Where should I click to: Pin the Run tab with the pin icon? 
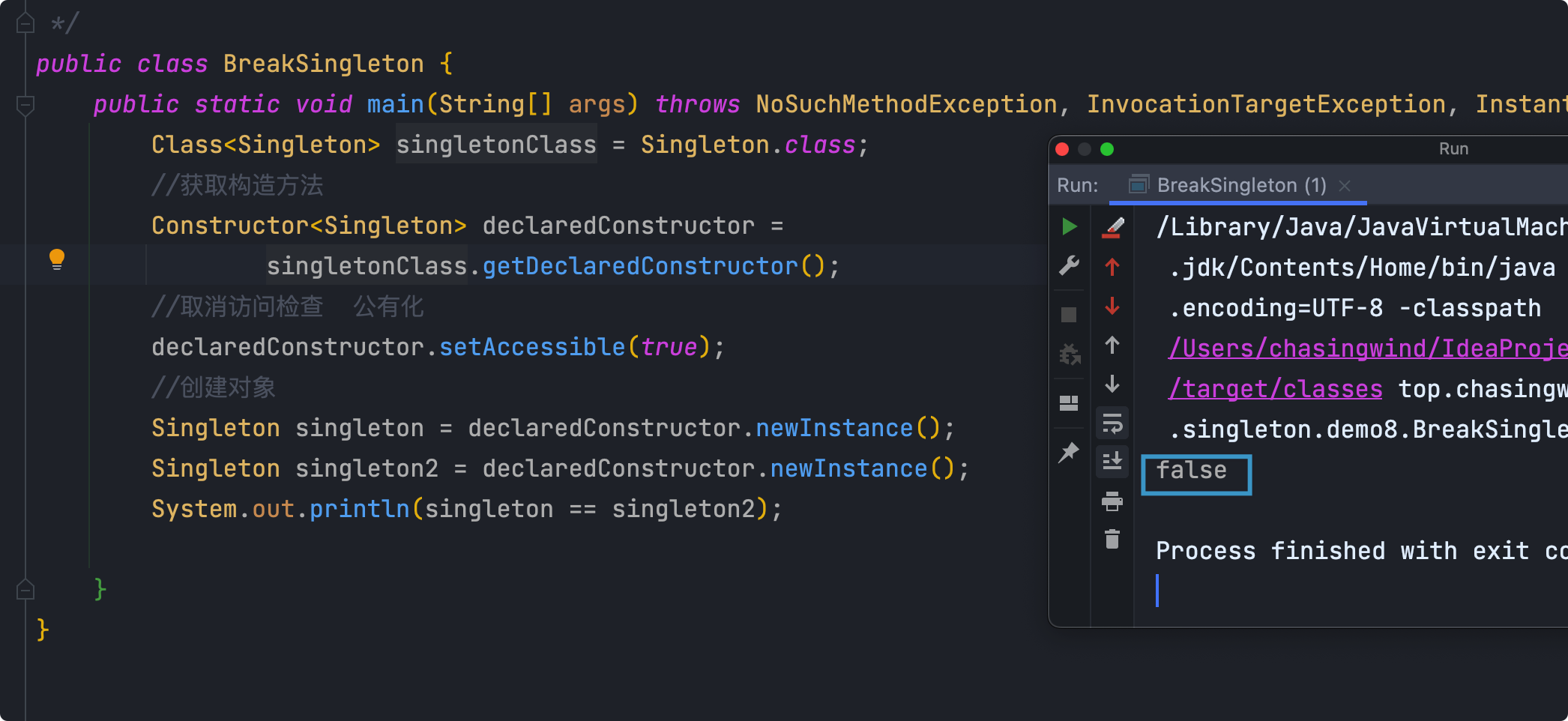[x=1069, y=452]
